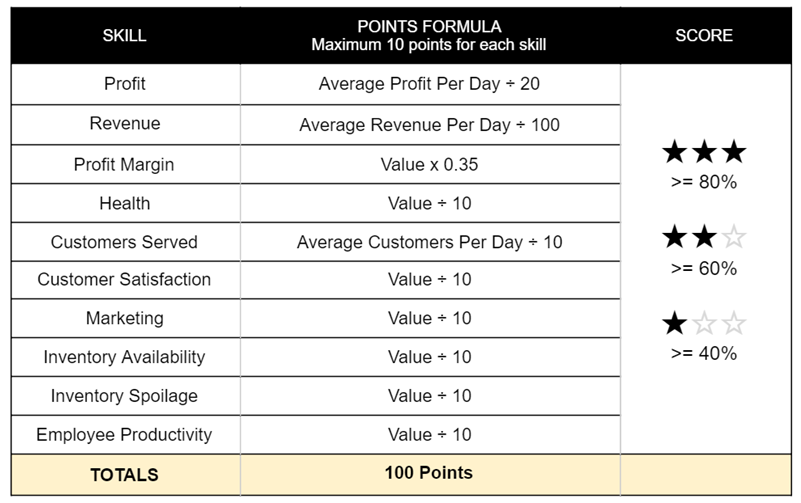The width and height of the screenshot is (801, 503).
Task: Click the >= 40% score label
Action: tap(704, 353)
